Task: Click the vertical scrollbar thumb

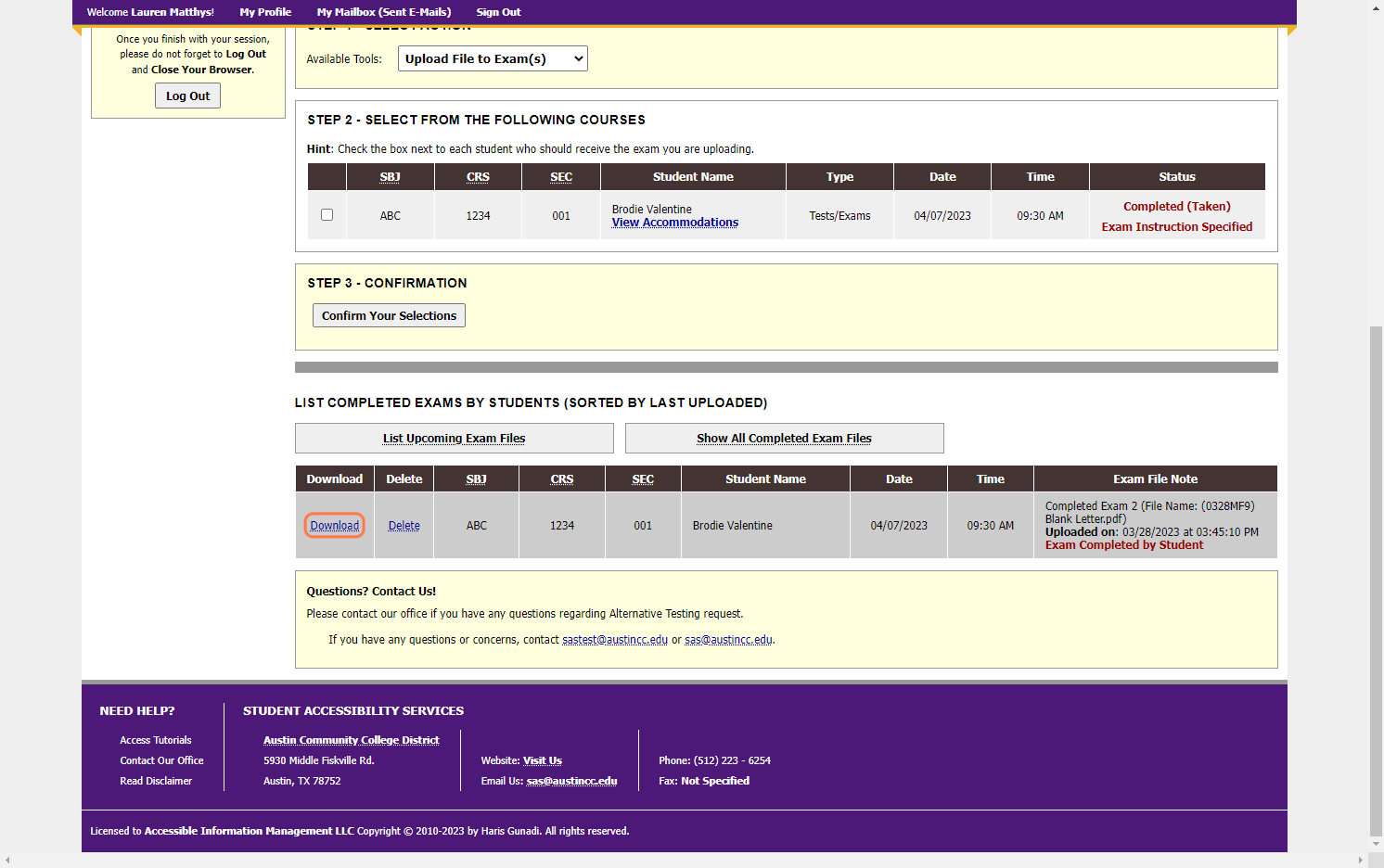Action: point(1377,581)
